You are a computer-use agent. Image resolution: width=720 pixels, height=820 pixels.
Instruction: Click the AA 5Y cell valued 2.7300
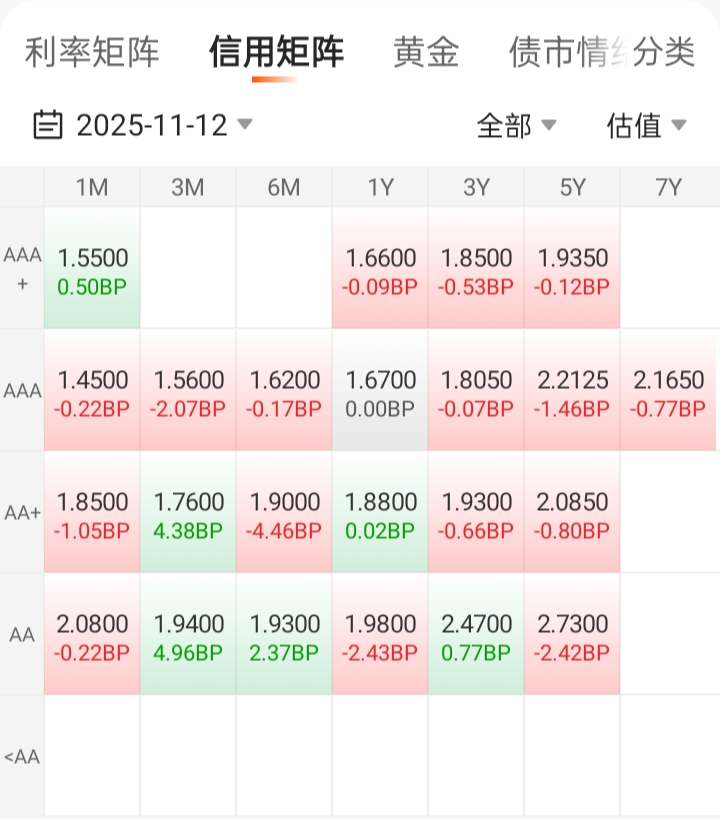click(572, 636)
